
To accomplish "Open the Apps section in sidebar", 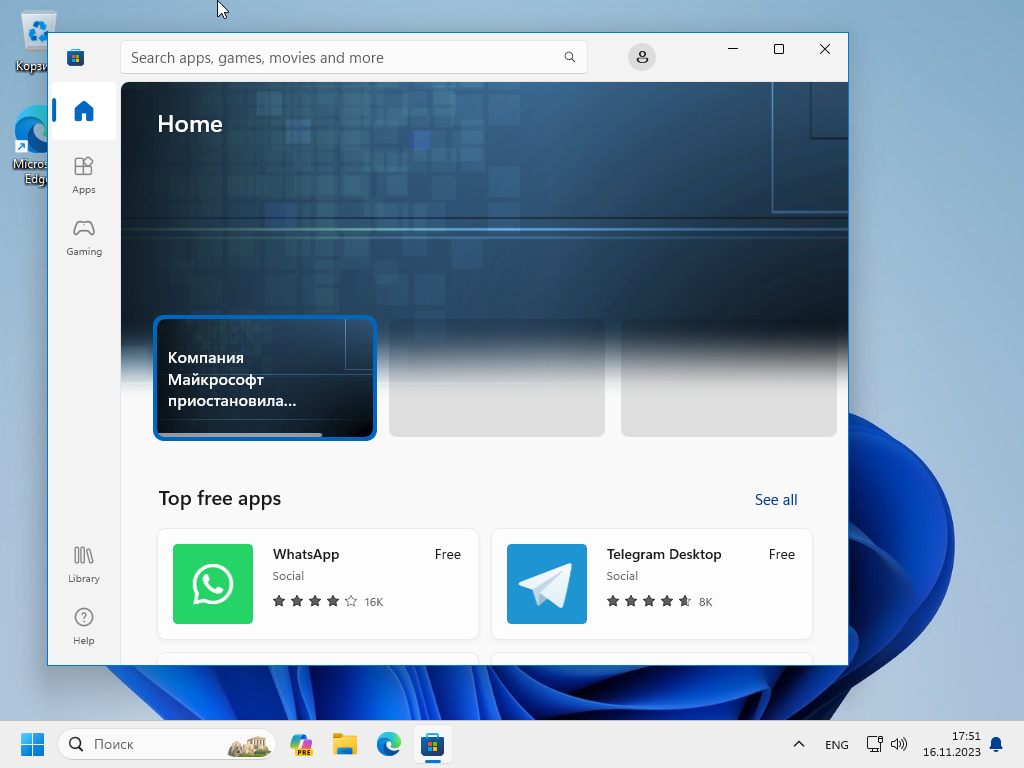I will pyautogui.click(x=84, y=174).
